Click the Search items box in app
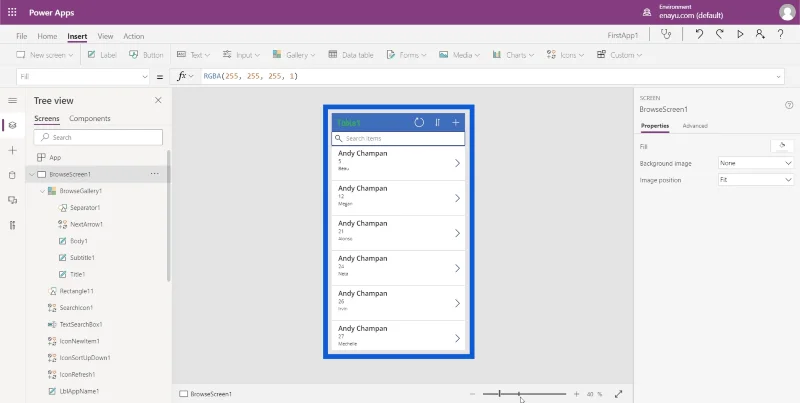Image resolution: width=800 pixels, height=403 pixels. click(x=398, y=138)
